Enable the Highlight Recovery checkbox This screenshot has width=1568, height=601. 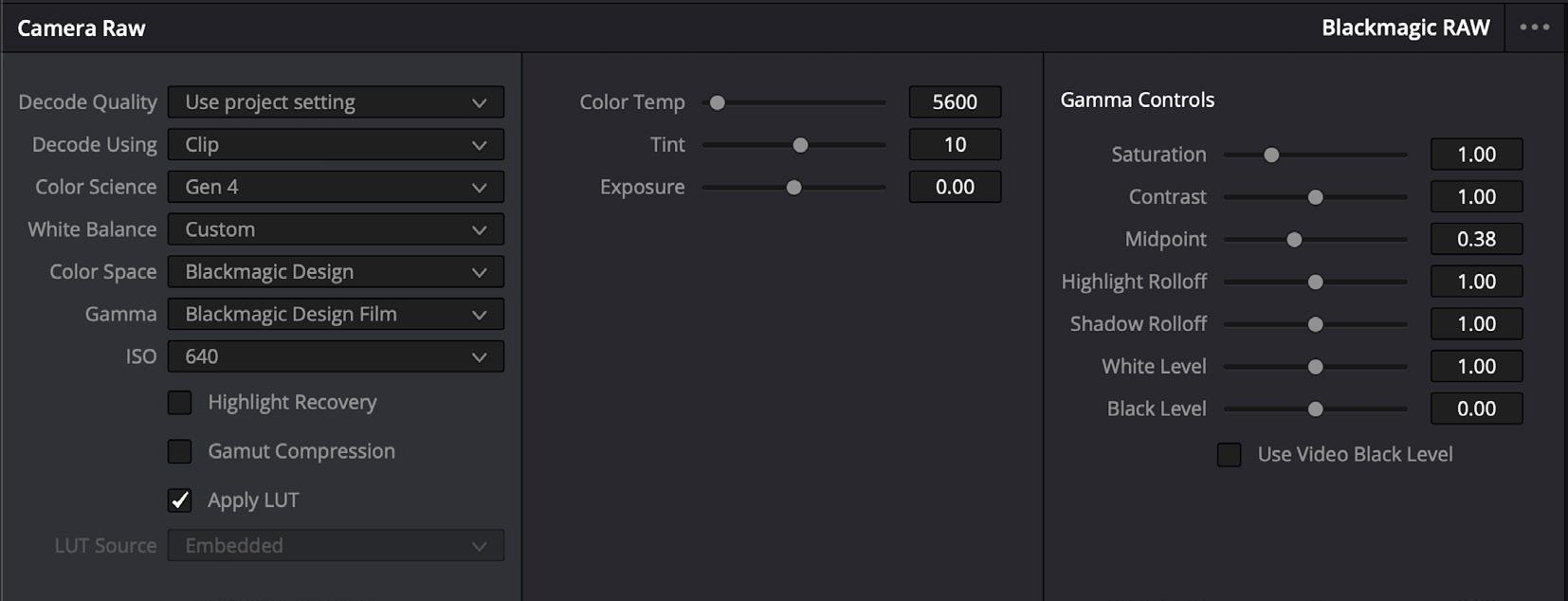coord(179,403)
